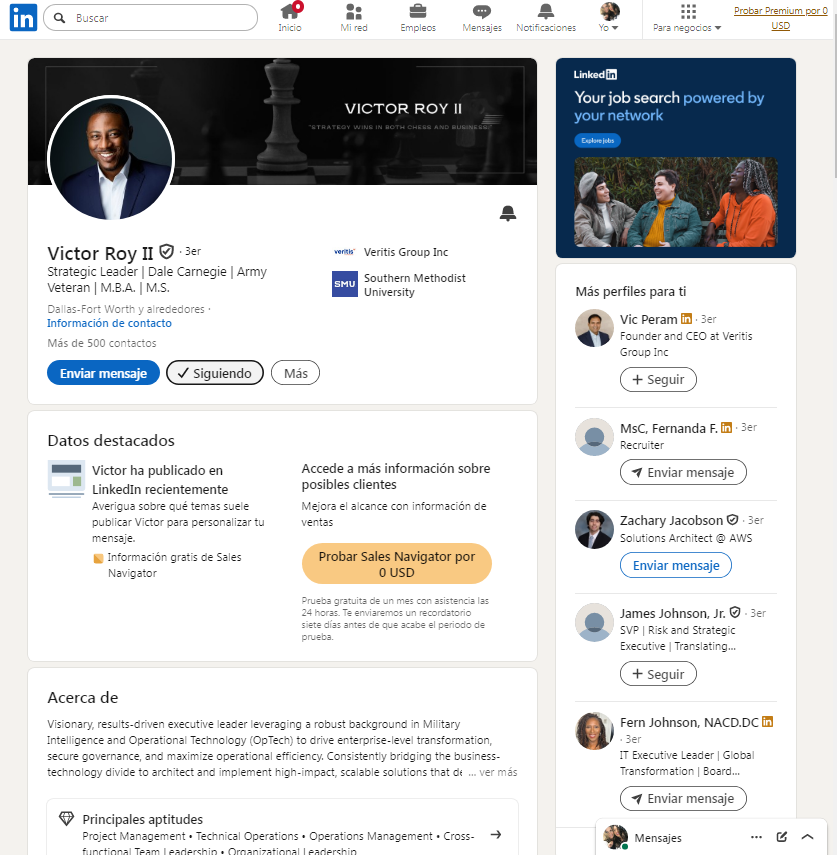Screen dimensions: 837x855
Task: Open the job search ad image
Action: tap(676, 202)
